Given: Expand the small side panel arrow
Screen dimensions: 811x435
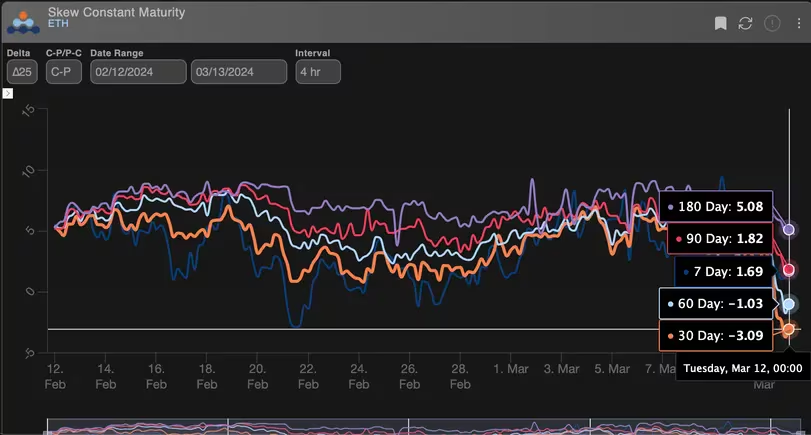Looking at the screenshot, I should pyautogui.click(x=7, y=93).
